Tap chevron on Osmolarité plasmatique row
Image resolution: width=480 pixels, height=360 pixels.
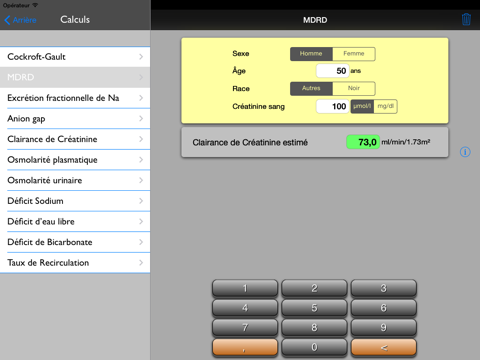pos(141,160)
